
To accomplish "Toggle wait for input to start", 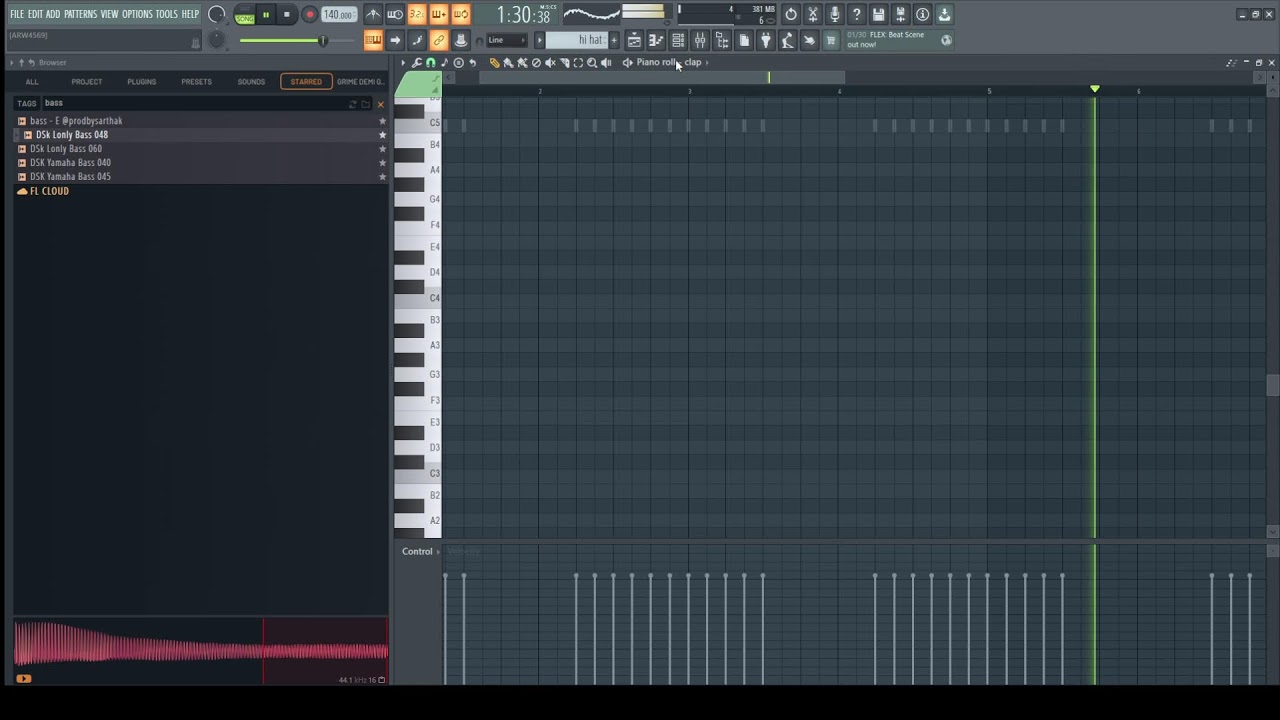I will (x=395, y=15).
